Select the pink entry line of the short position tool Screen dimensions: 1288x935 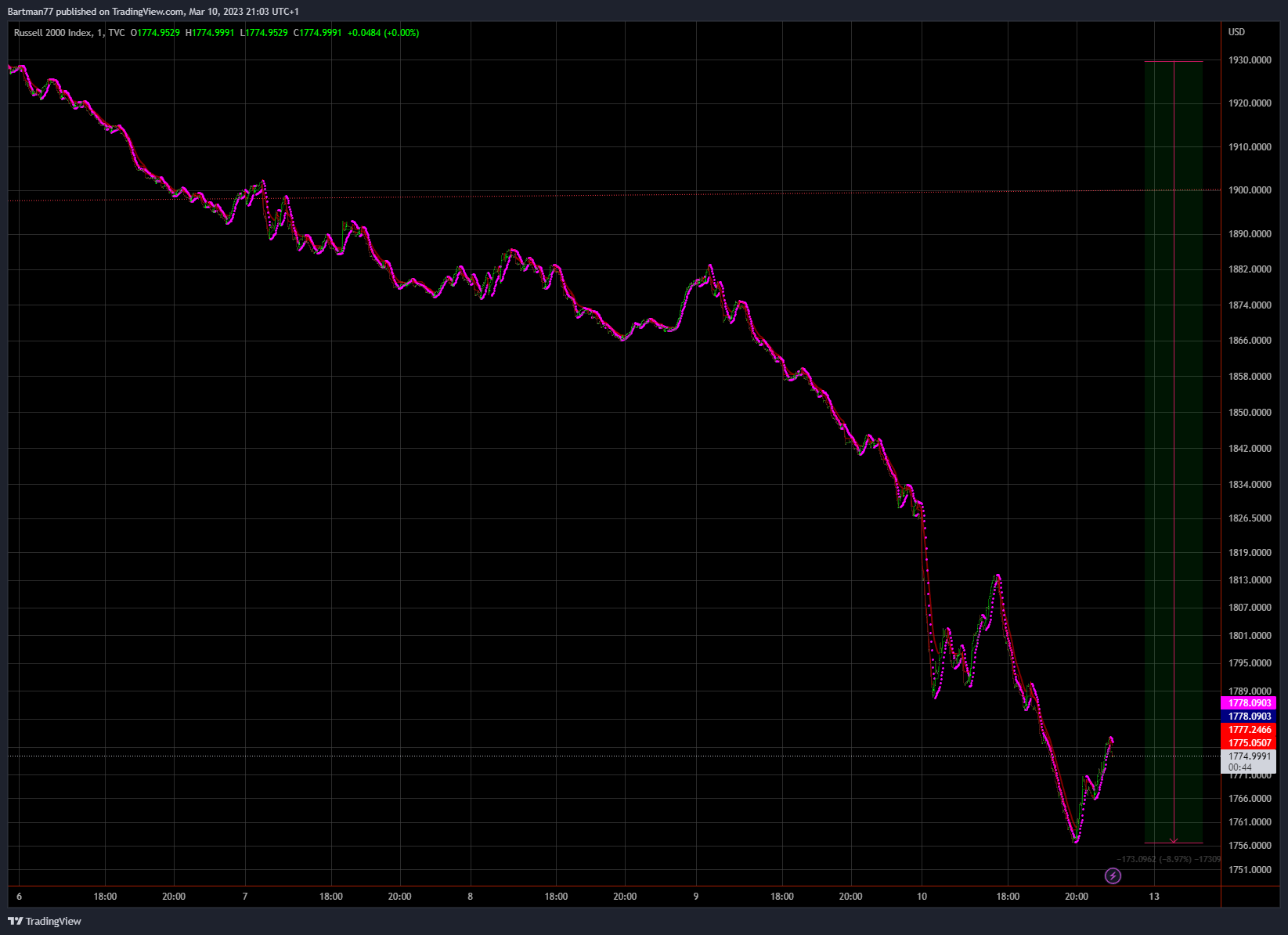click(1173, 60)
